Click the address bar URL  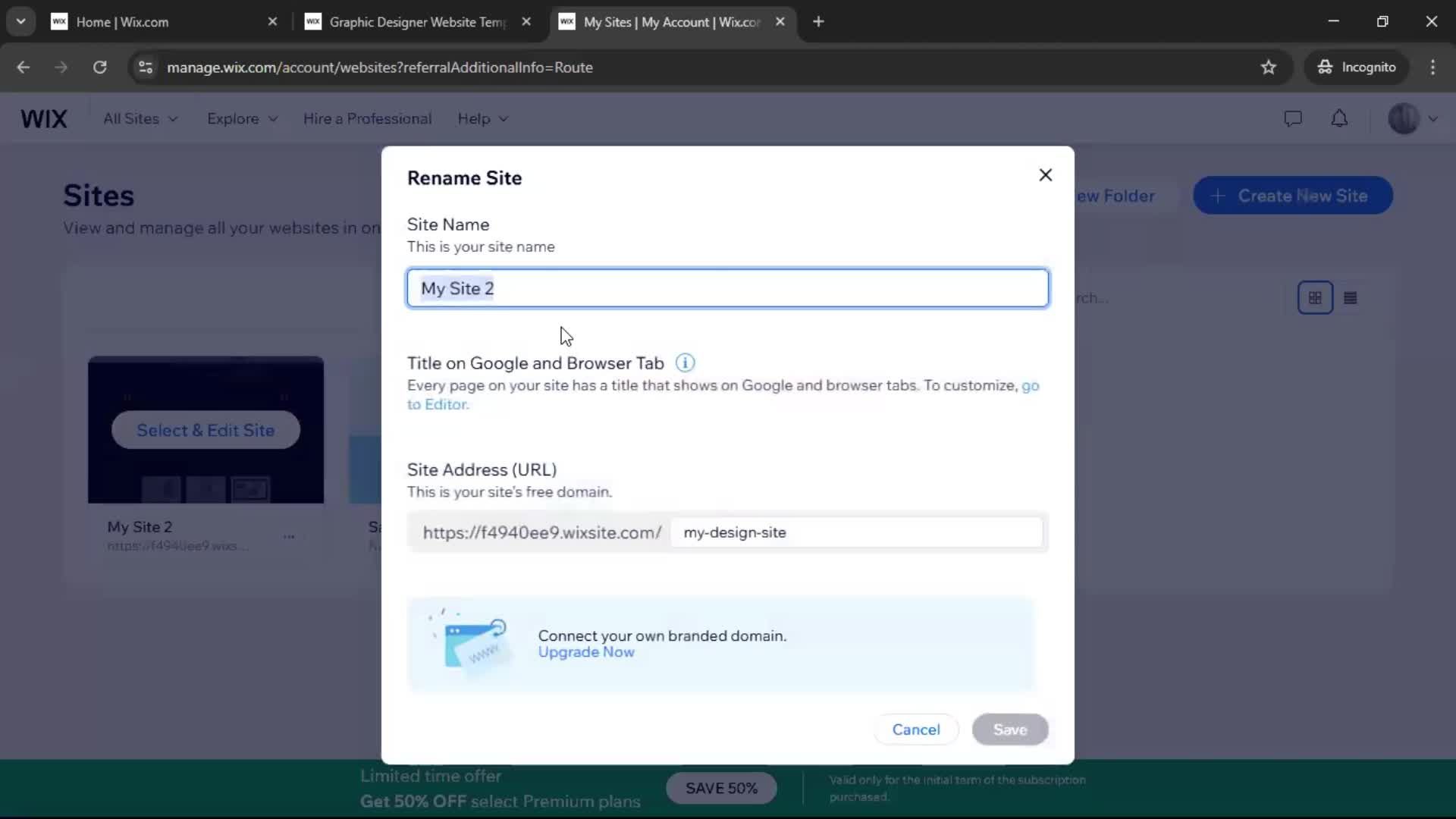380,67
